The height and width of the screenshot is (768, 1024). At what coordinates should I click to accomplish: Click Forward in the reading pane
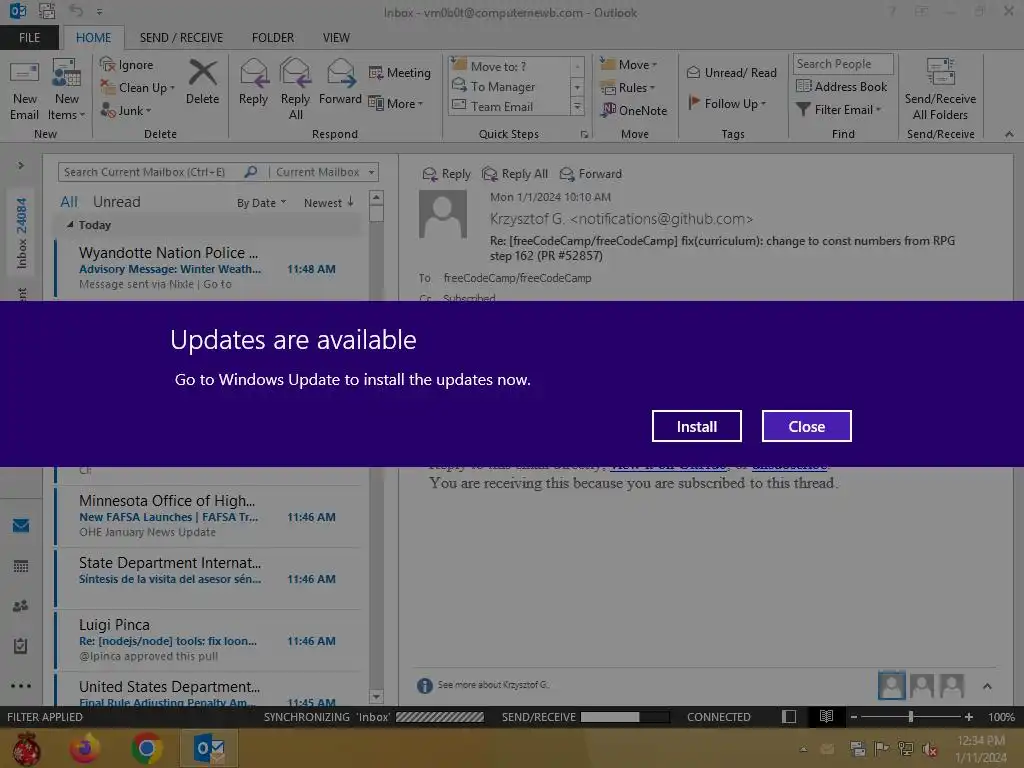point(590,174)
